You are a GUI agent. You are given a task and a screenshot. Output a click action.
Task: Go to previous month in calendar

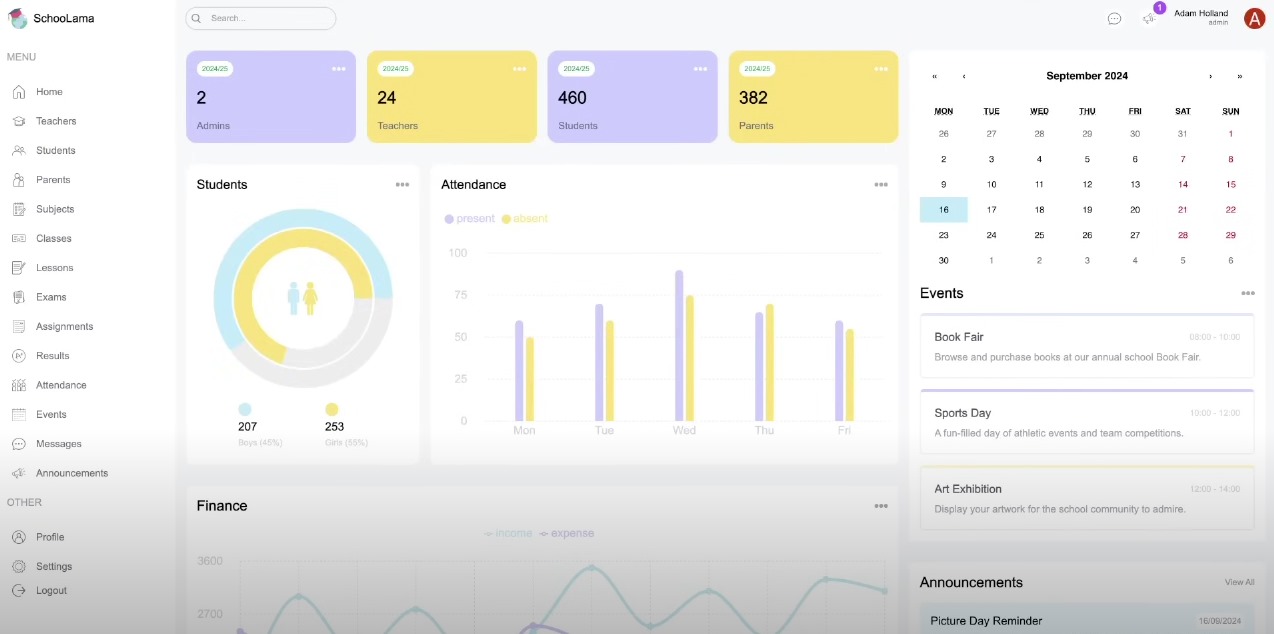(964, 76)
